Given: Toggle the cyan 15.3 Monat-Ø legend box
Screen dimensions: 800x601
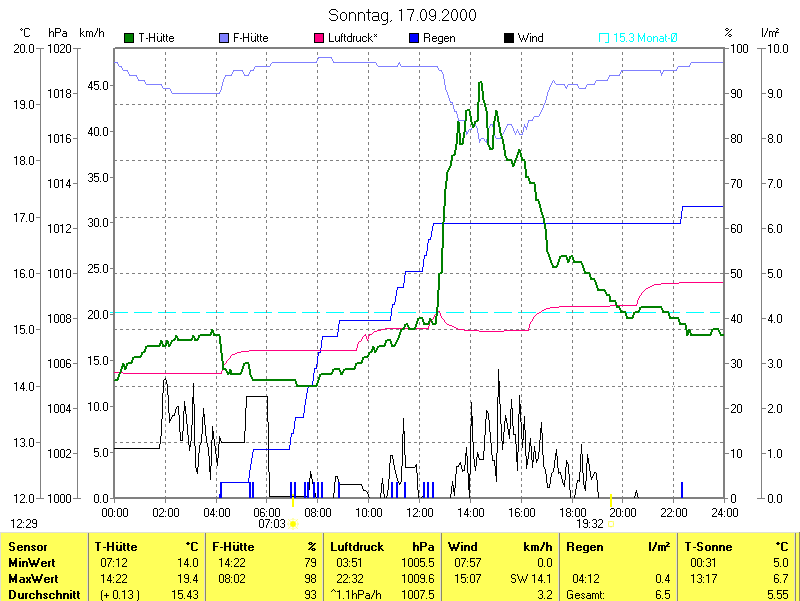Looking at the screenshot, I should 604,38.
